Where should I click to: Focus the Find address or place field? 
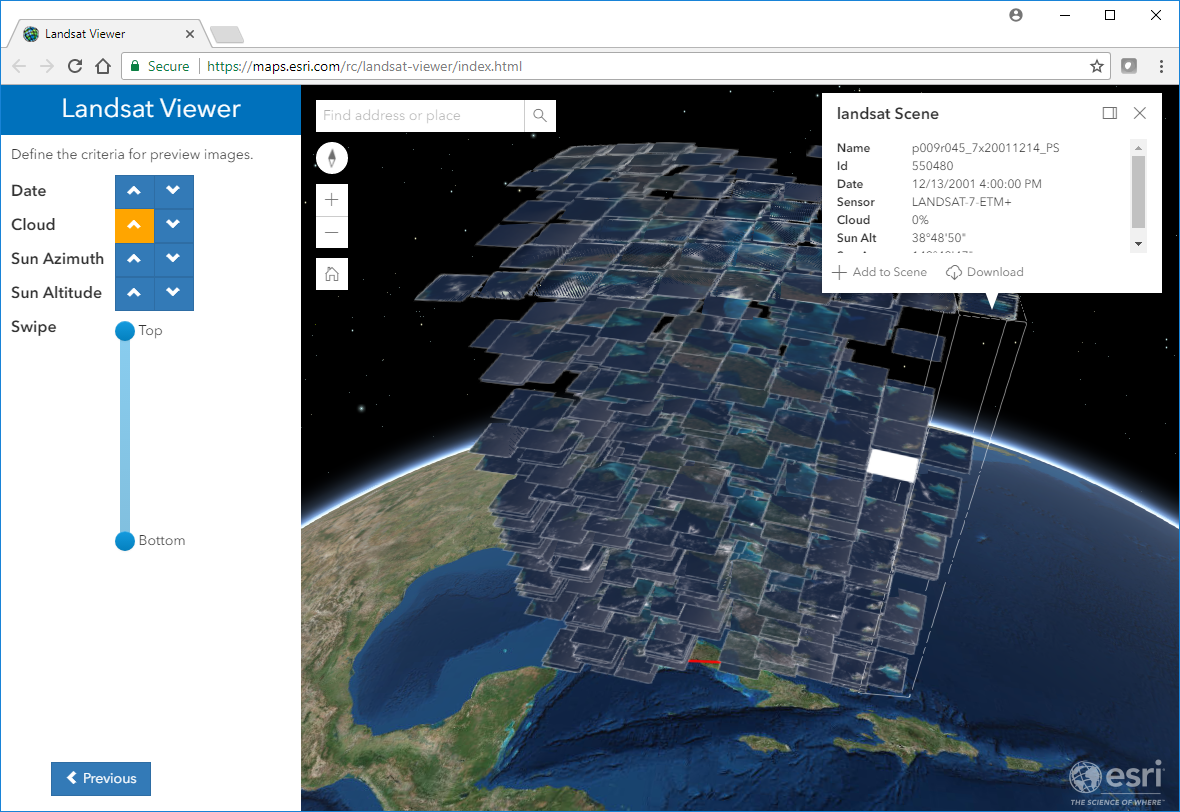click(420, 115)
